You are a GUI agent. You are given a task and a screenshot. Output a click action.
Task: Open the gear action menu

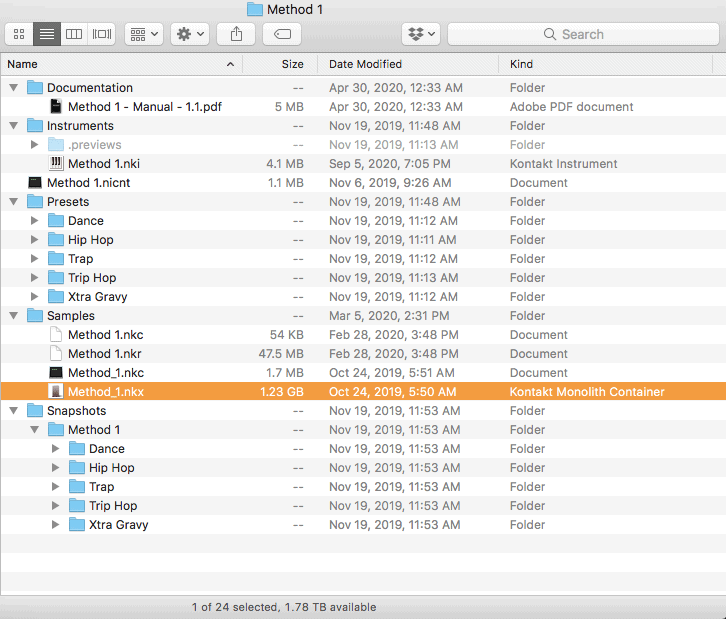190,34
